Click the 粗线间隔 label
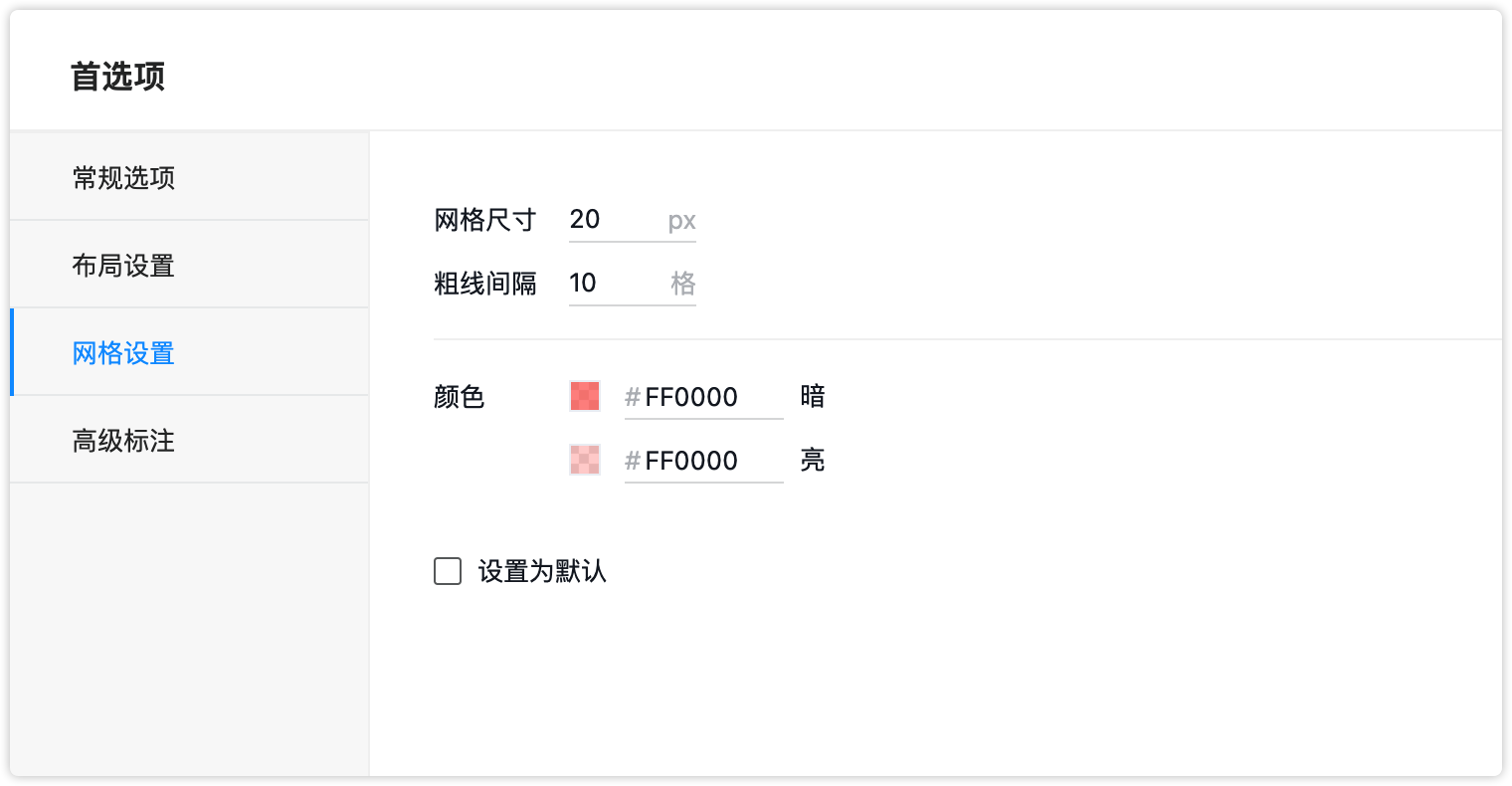 (485, 284)
